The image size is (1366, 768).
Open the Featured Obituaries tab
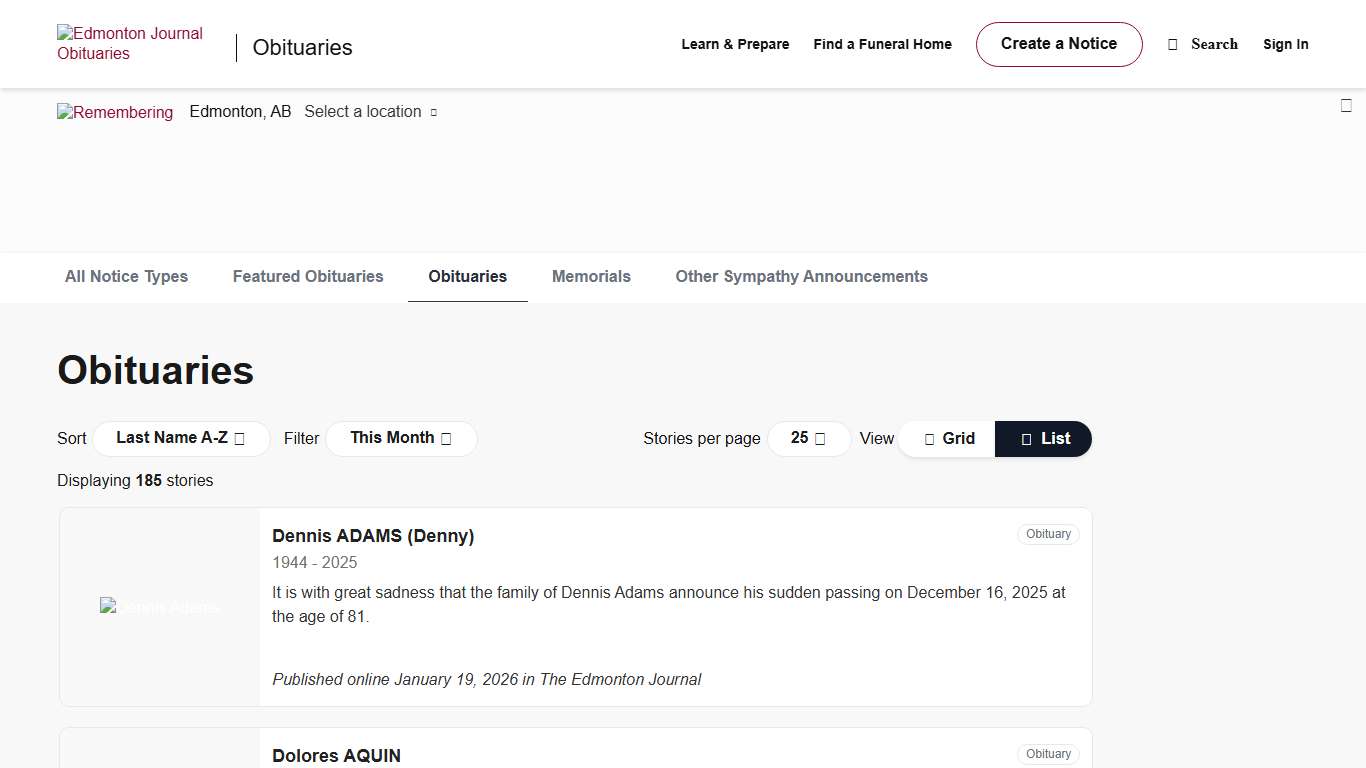[x=308, y=277]
